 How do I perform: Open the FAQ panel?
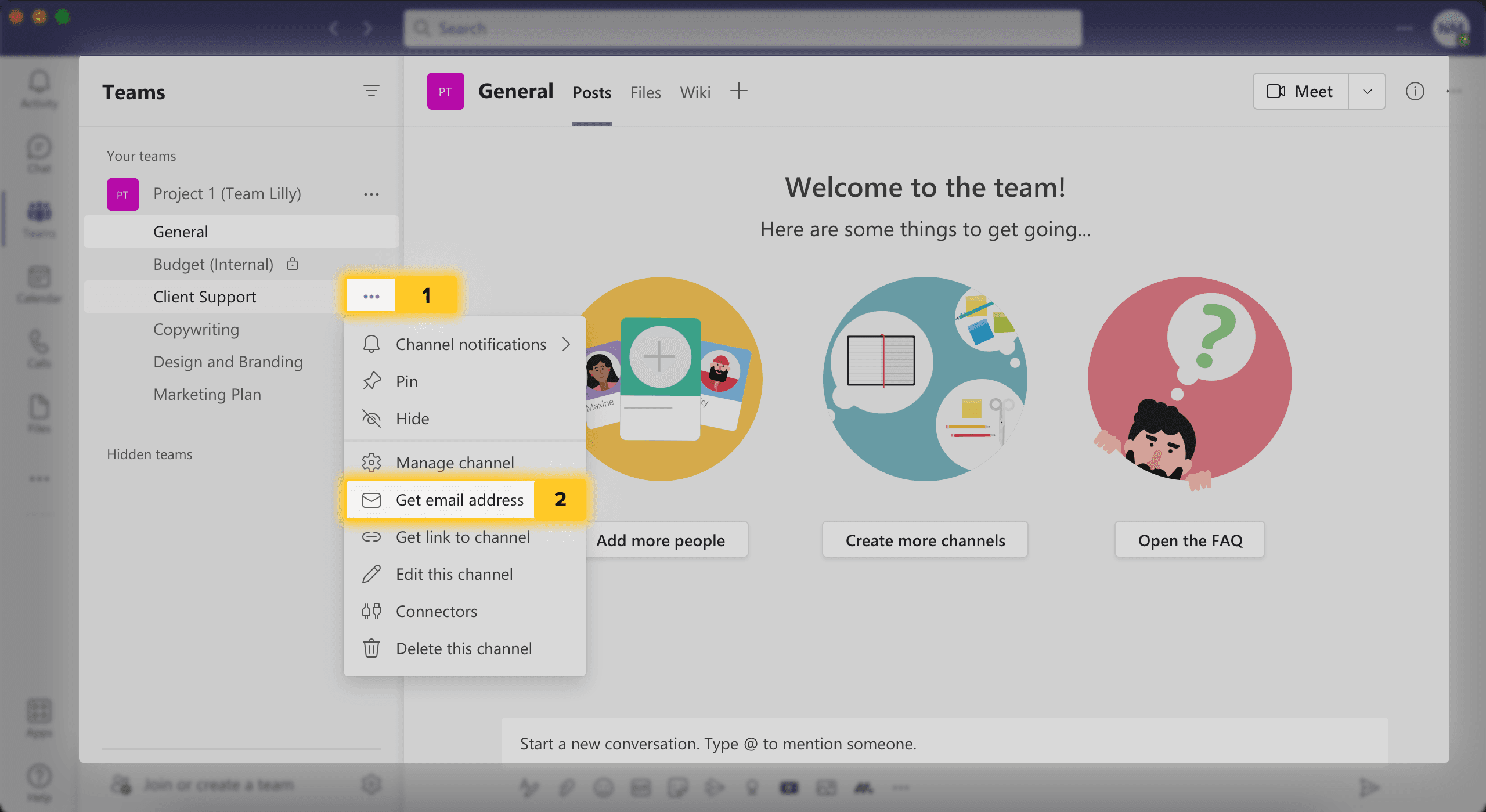[x=1190, y=539]
